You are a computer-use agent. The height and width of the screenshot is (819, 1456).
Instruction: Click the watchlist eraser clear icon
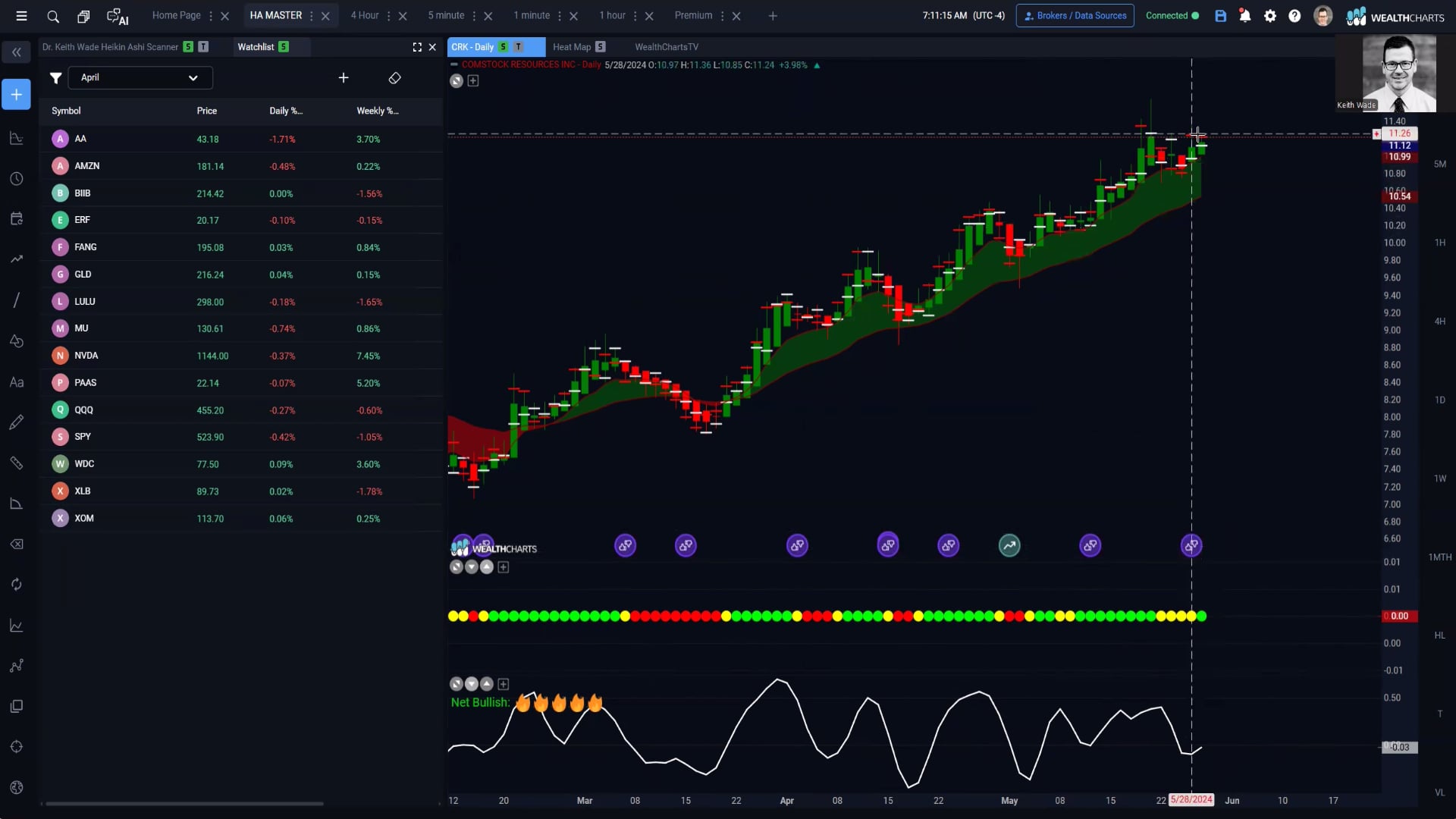394,78
